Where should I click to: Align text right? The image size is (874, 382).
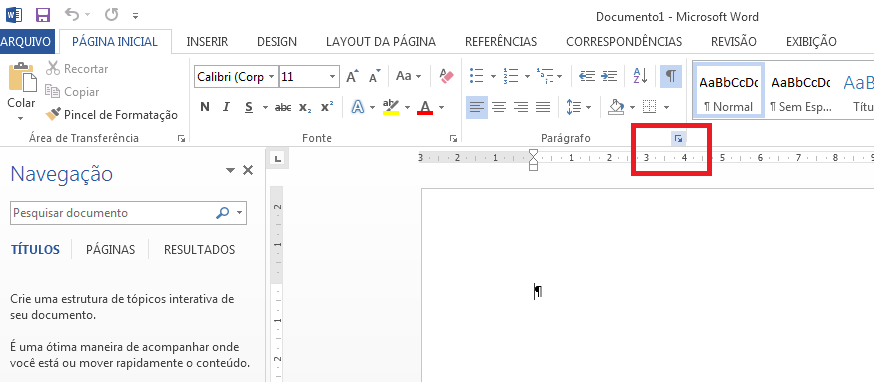click(521, 107)
